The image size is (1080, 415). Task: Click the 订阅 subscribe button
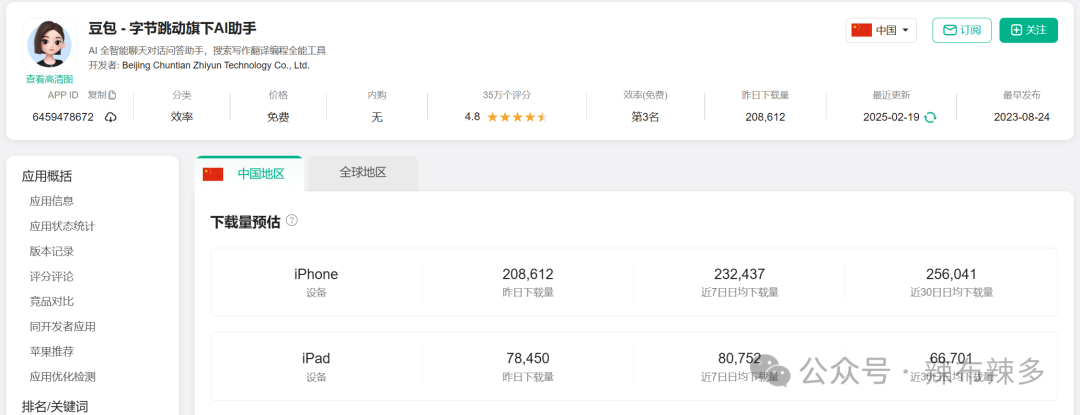tap(961, 30)
